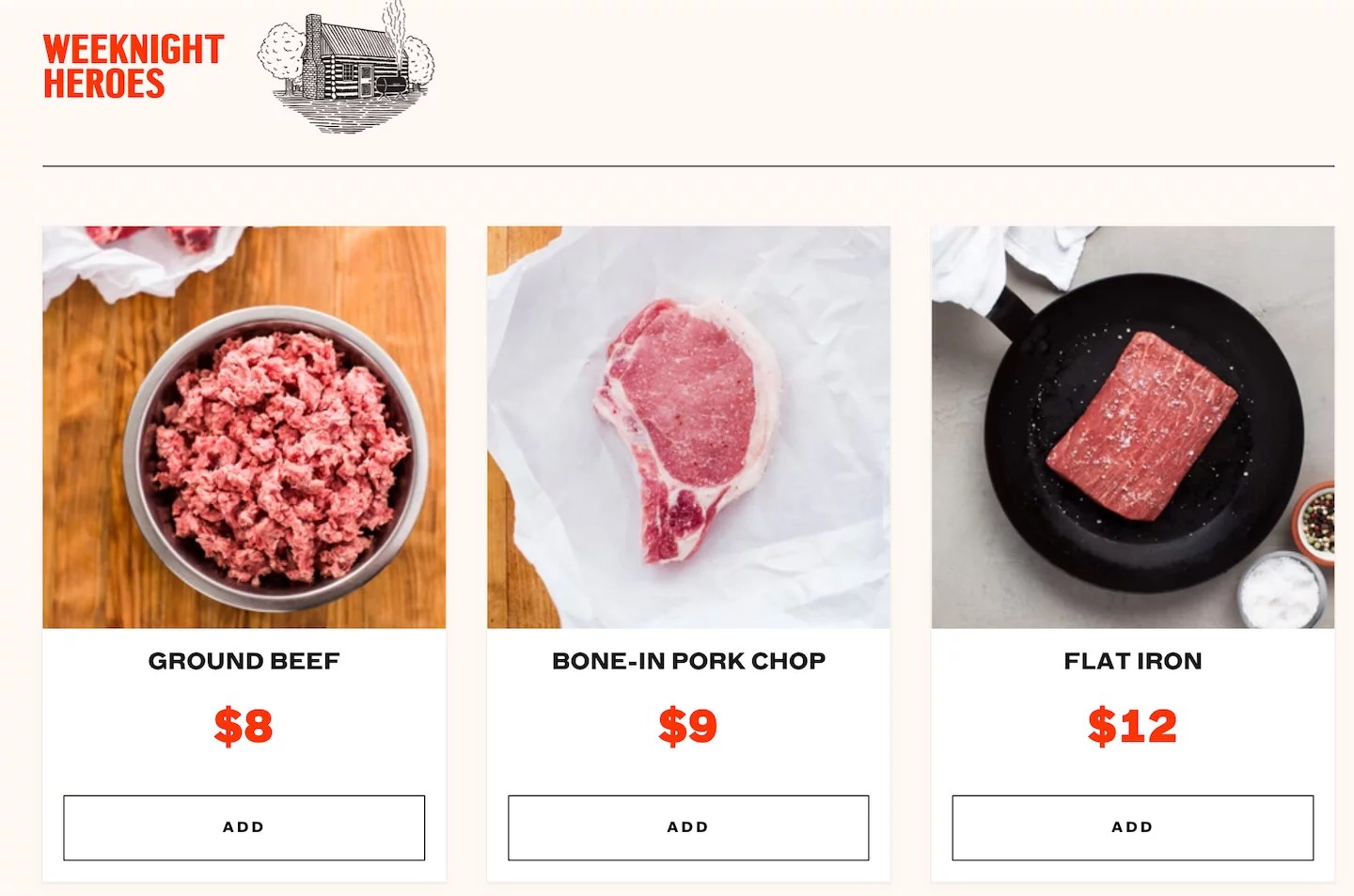Select the Bone-In Pork Chop product title

(688, 661)
